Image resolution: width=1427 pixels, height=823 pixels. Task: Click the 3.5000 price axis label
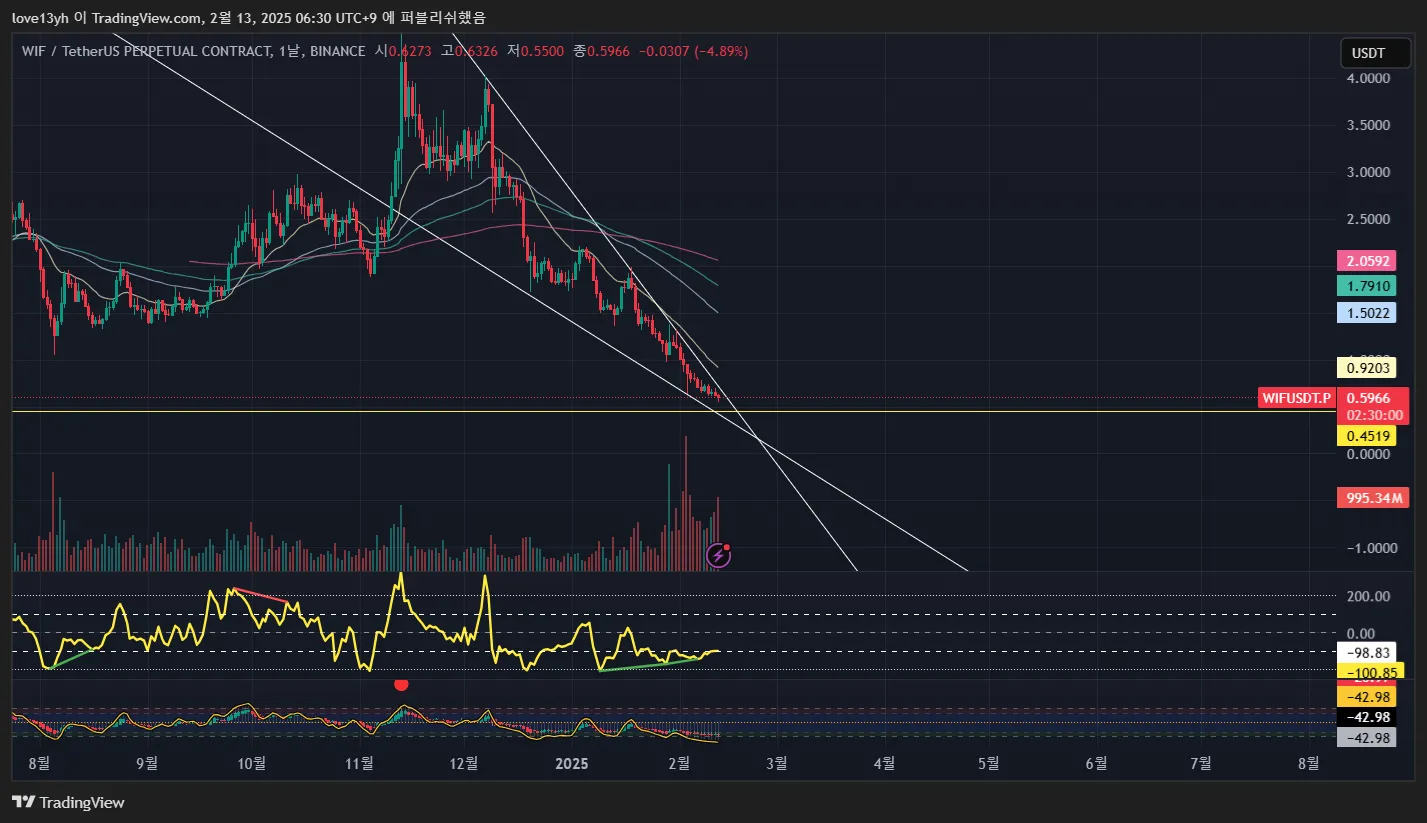click(1366, 125)
